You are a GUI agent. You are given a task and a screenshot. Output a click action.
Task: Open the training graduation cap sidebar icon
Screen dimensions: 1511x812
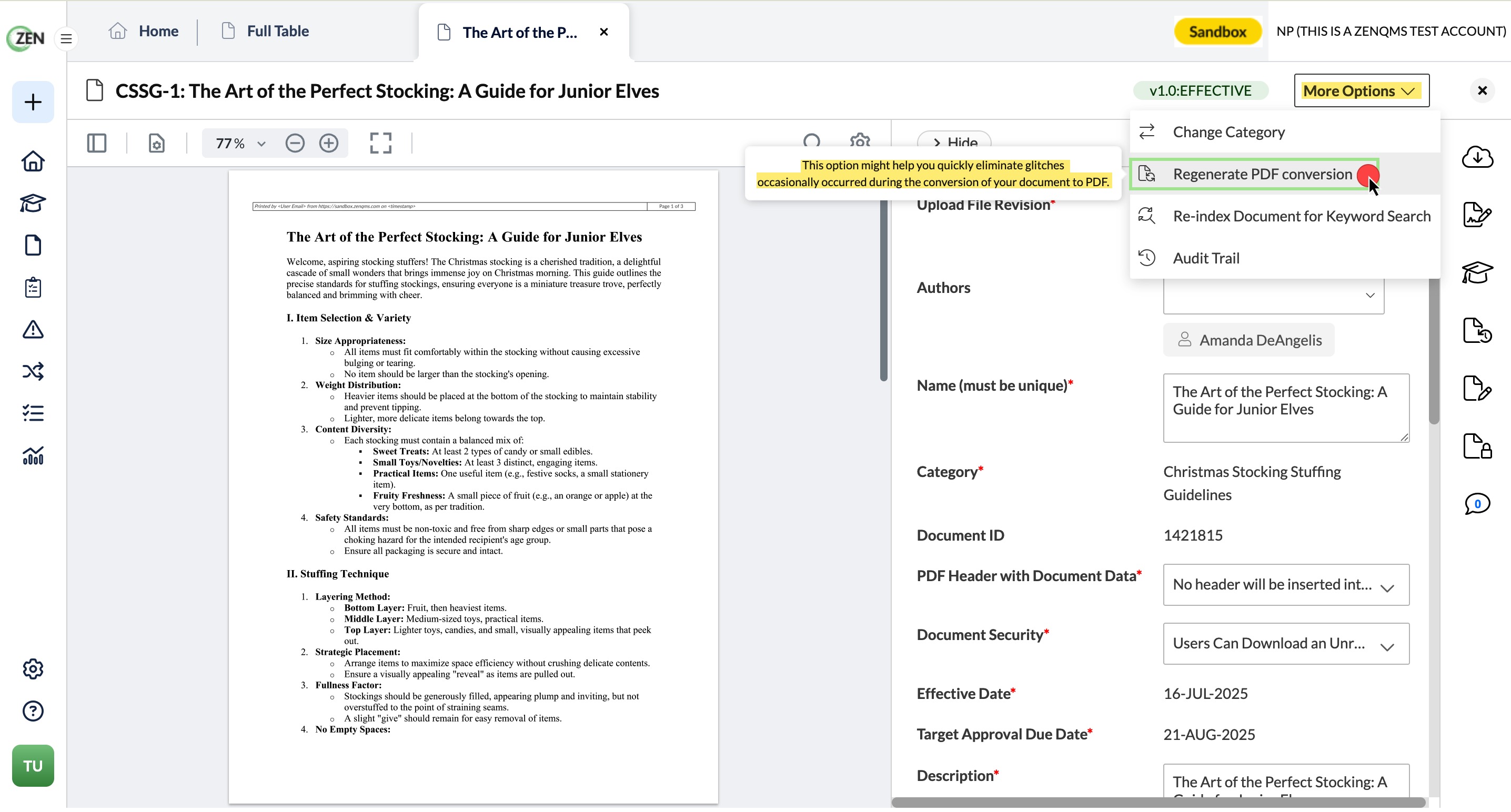33,204
